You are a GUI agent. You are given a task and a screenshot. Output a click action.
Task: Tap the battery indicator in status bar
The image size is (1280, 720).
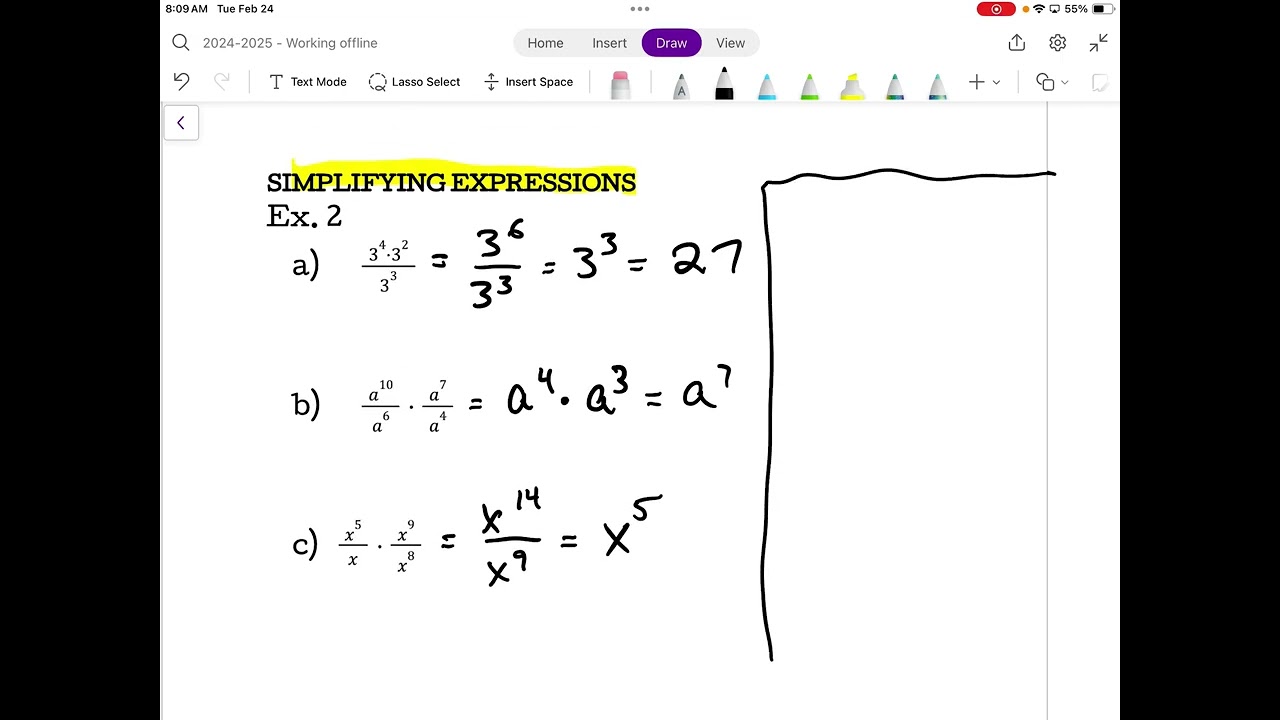(1103, 9)
